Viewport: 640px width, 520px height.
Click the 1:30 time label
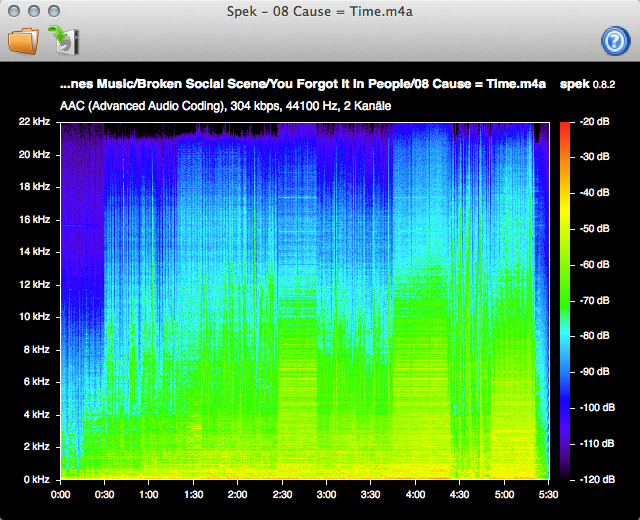[193, 495]
